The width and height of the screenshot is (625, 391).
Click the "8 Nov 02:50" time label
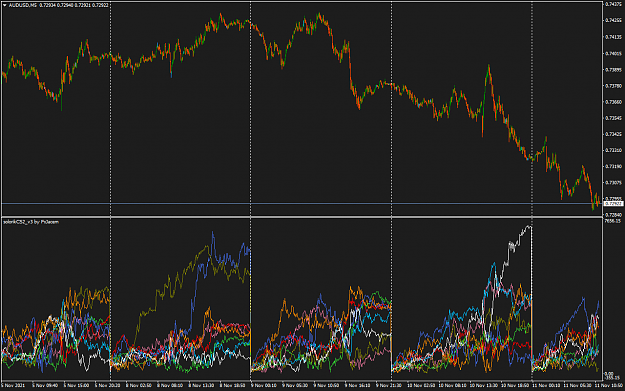[x=139, y=386]
